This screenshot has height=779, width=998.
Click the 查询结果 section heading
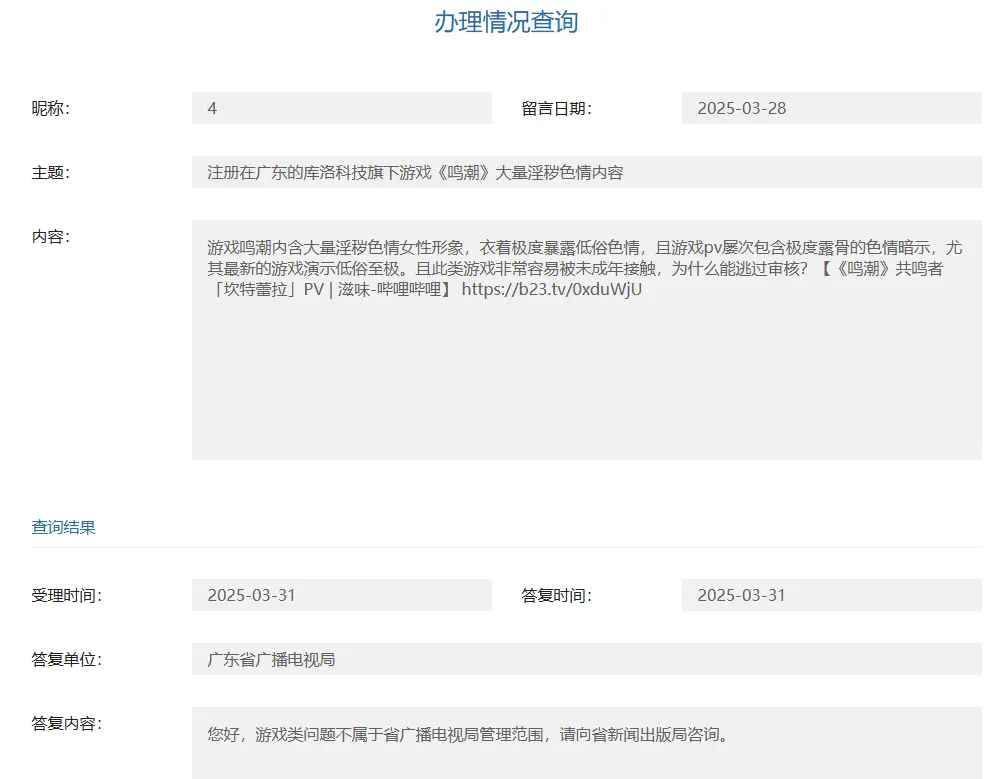click(x=64, y=527)
